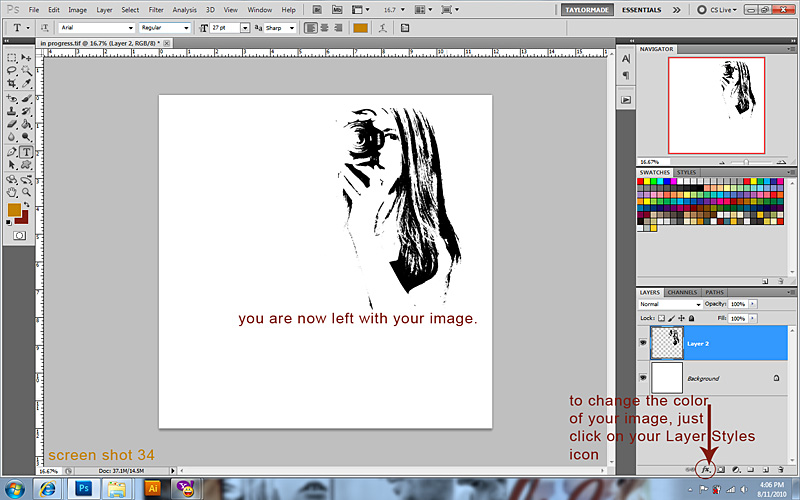
Task: Toggle lock all
Action: click(691, 318)
